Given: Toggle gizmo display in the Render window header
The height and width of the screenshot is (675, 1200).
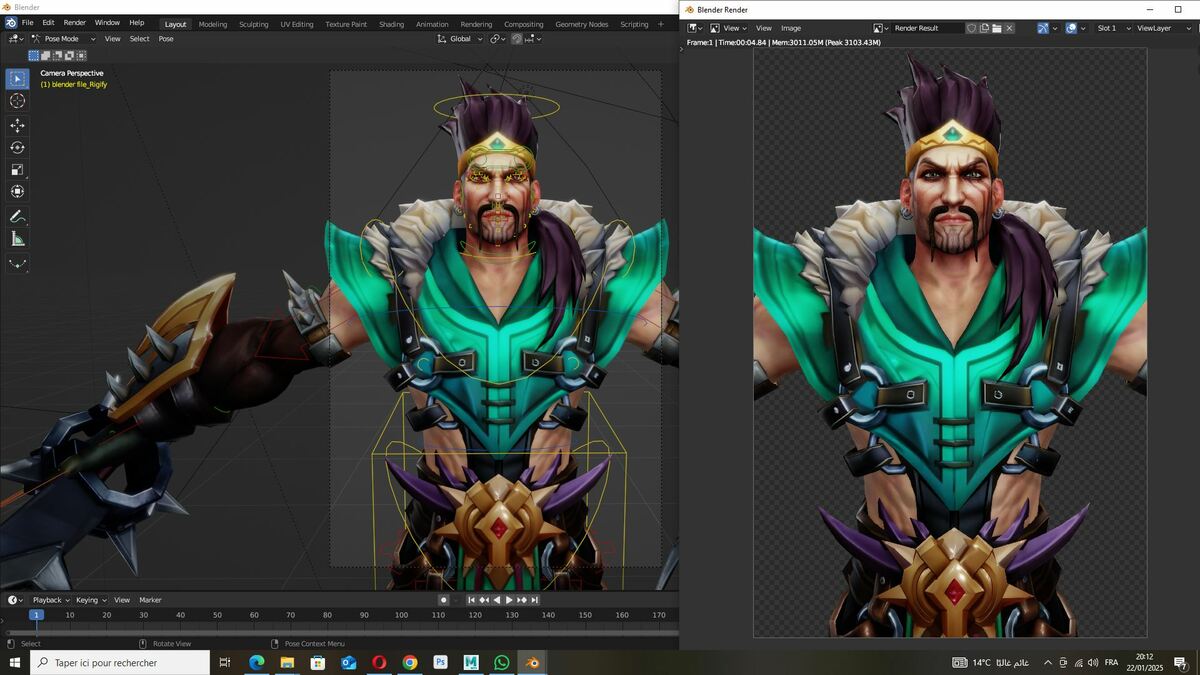Looking at the screenshot, I should [x=1043, y=28].
